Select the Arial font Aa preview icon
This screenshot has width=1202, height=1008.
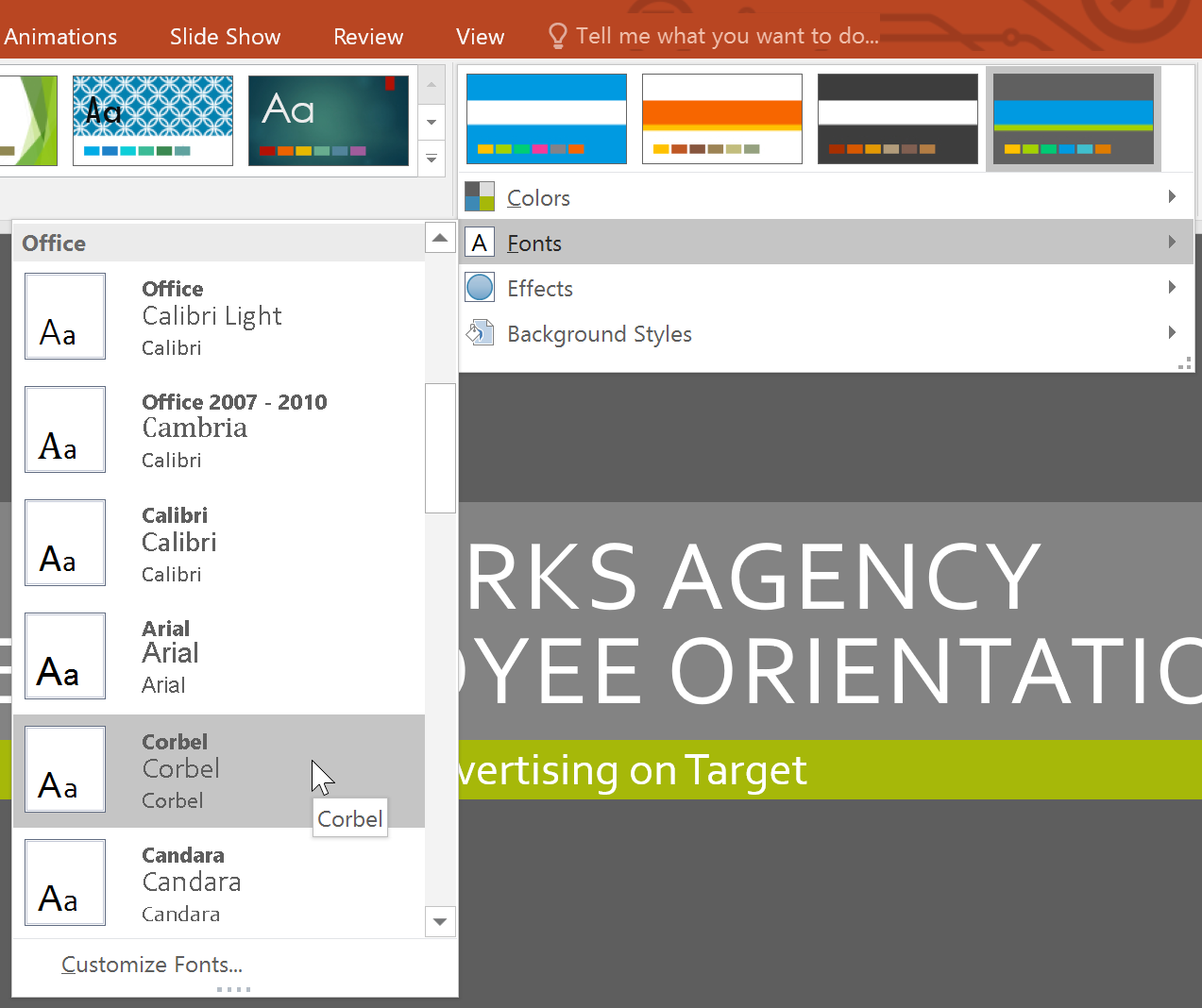(x=64, y=655)
